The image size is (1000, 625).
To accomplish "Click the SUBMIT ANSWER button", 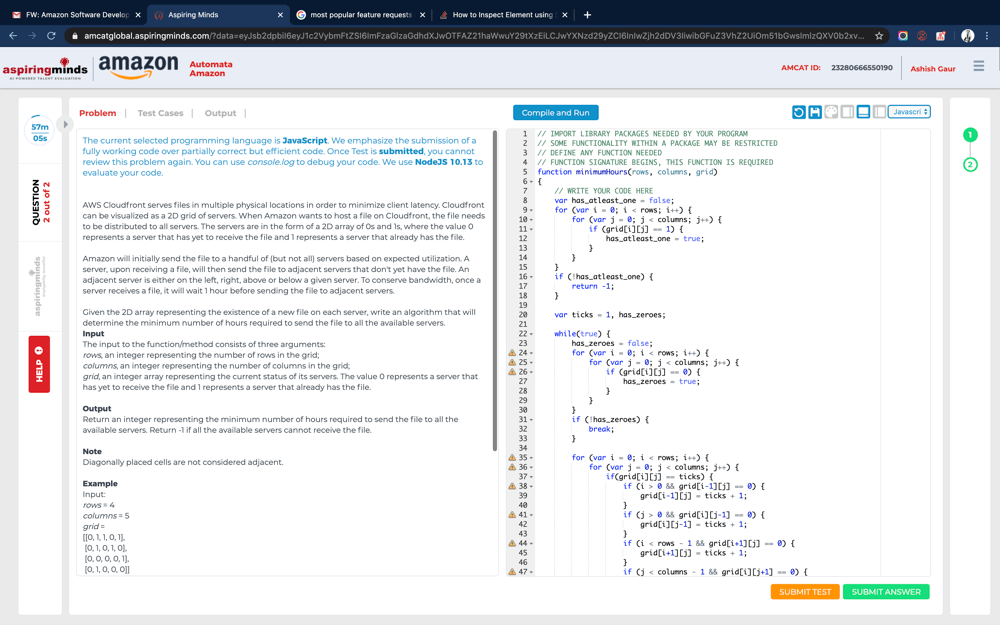I will coord(886,592).
